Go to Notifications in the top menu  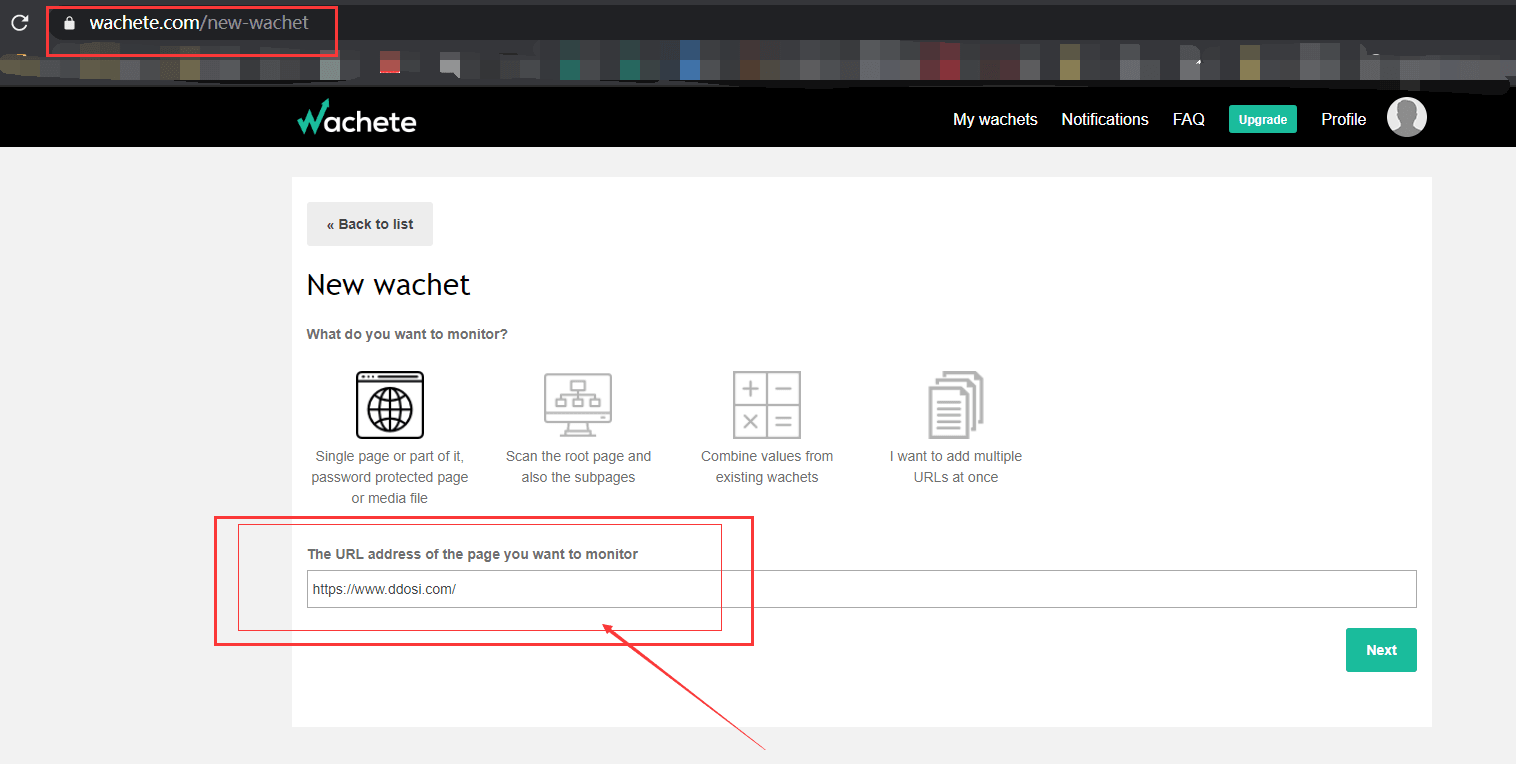click(x=1105, y=119)
